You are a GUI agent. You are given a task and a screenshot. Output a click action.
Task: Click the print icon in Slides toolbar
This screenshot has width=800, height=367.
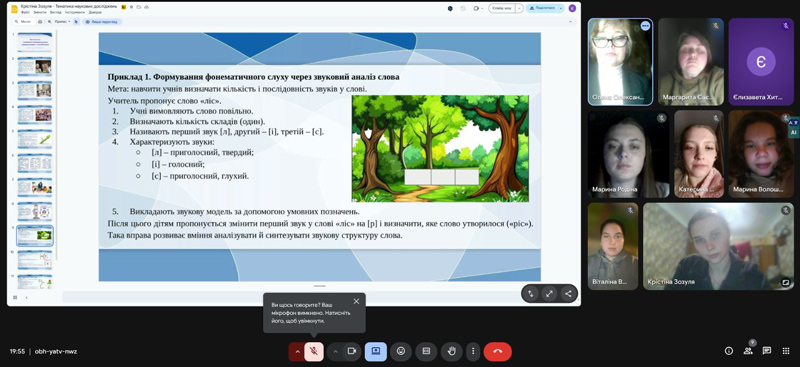[39, 22]
